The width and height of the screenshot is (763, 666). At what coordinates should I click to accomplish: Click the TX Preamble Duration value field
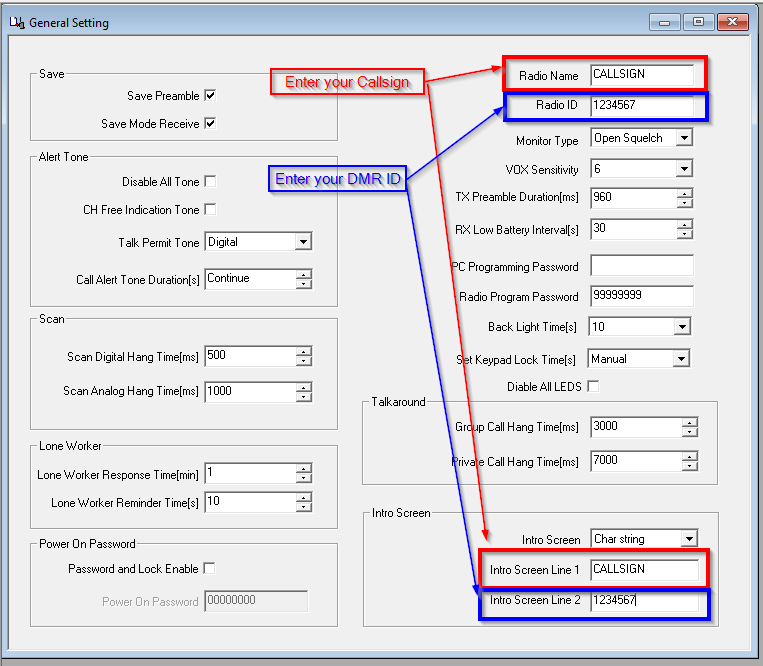pos(634,198)
